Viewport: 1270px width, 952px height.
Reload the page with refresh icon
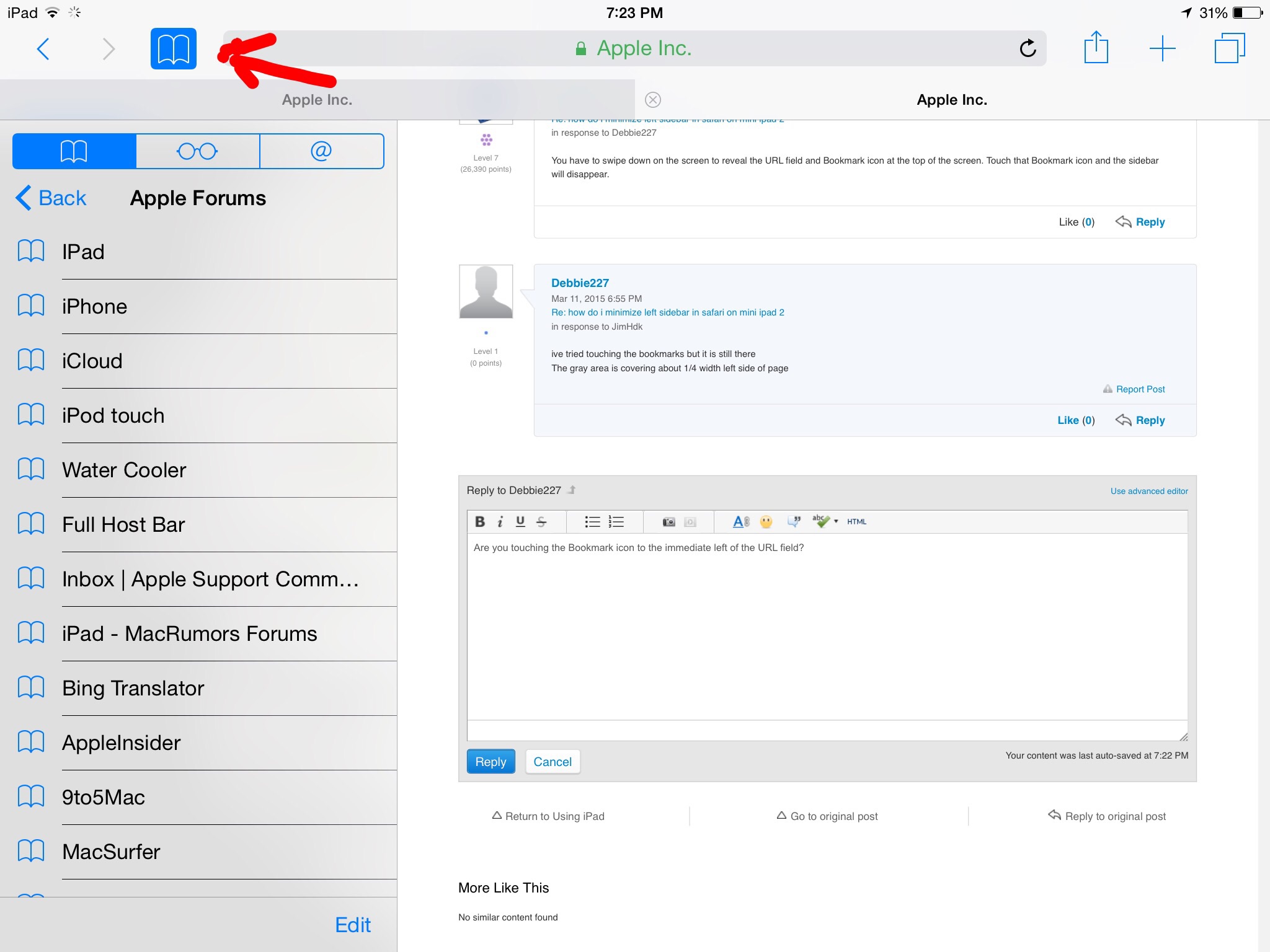point(1028,48)
